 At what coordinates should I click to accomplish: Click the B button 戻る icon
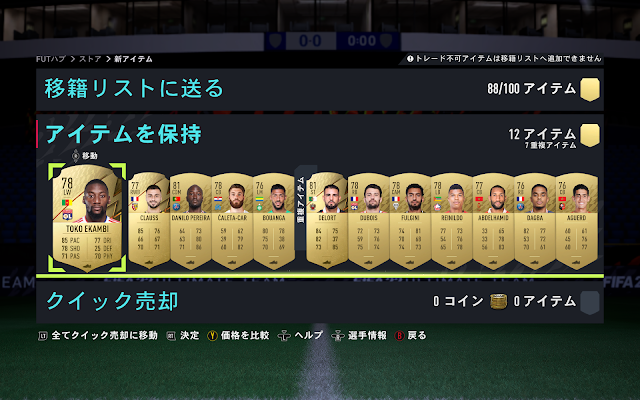[399, 336]
